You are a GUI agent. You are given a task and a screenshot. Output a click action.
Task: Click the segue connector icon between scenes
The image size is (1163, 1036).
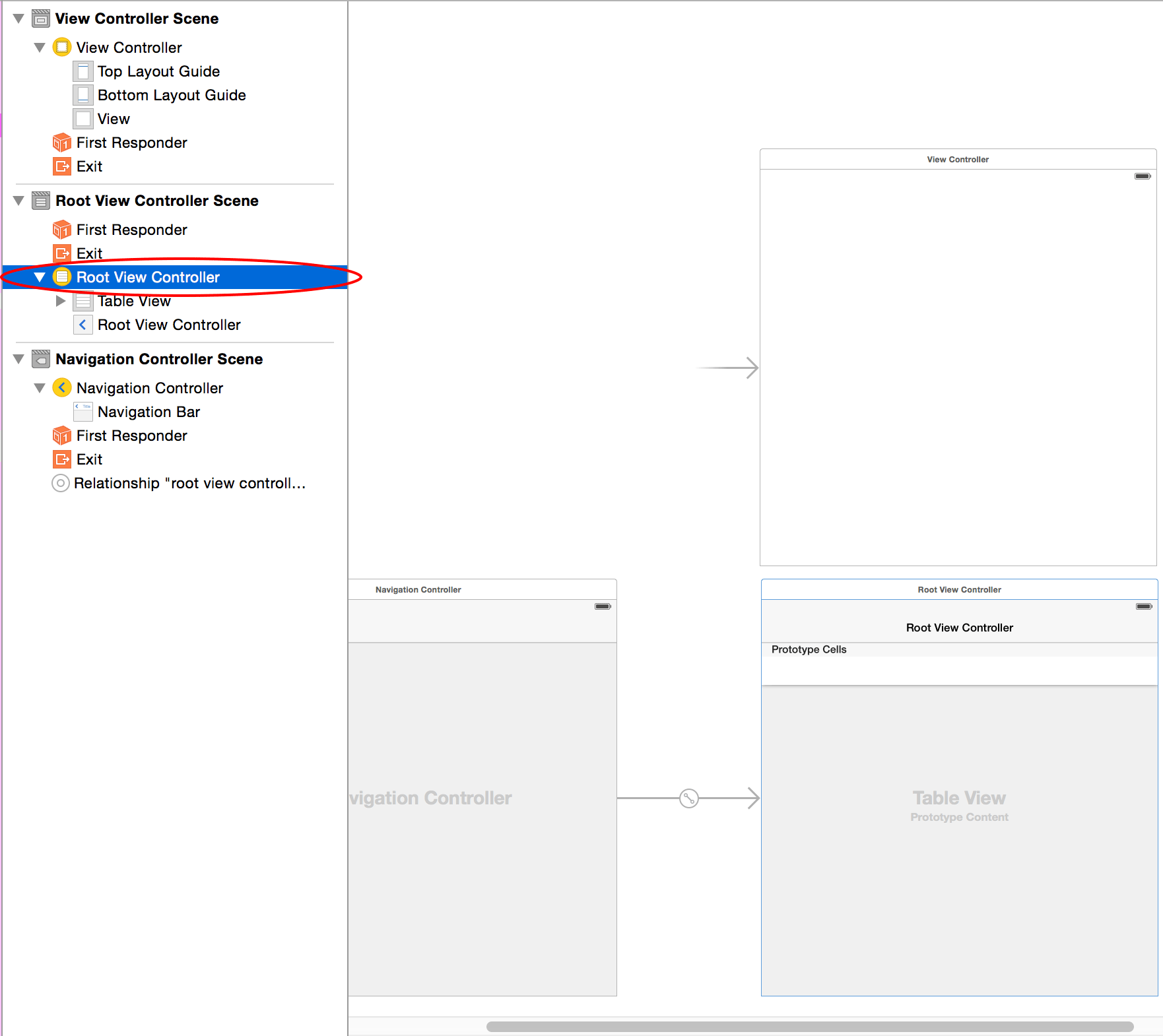click(x=688, y=798)
